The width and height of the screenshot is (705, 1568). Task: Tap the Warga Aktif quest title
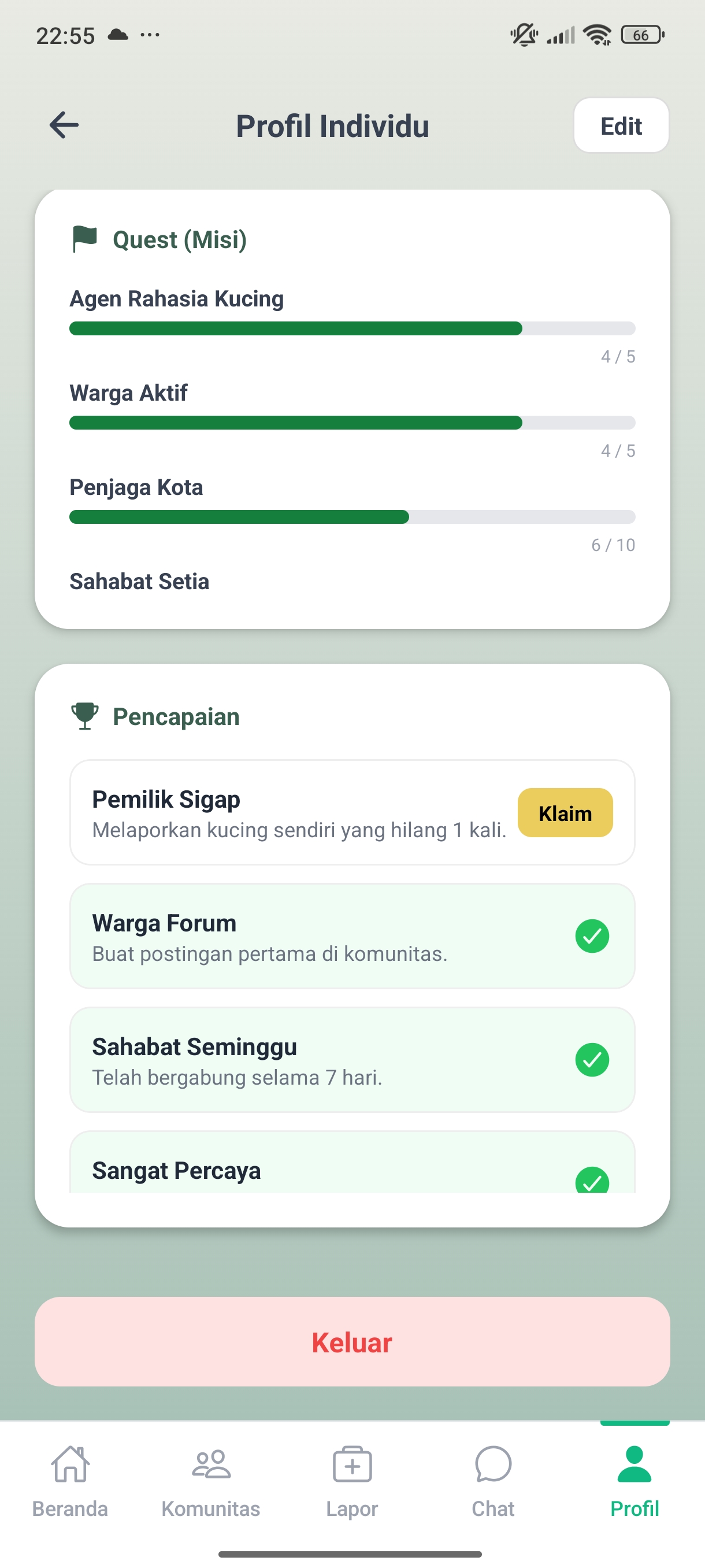coord(128,393)
